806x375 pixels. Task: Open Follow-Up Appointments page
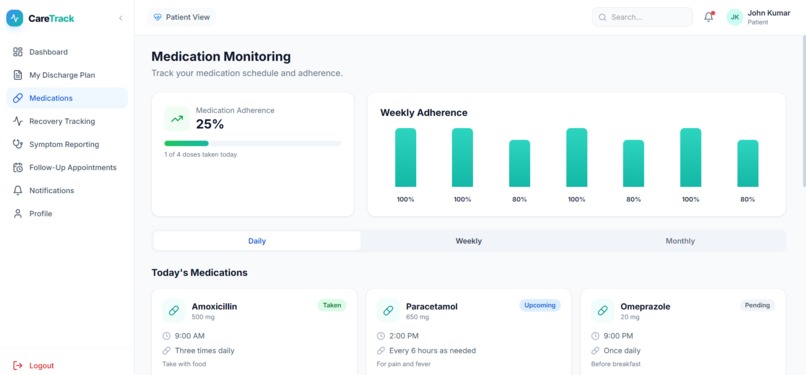(67, 167)
